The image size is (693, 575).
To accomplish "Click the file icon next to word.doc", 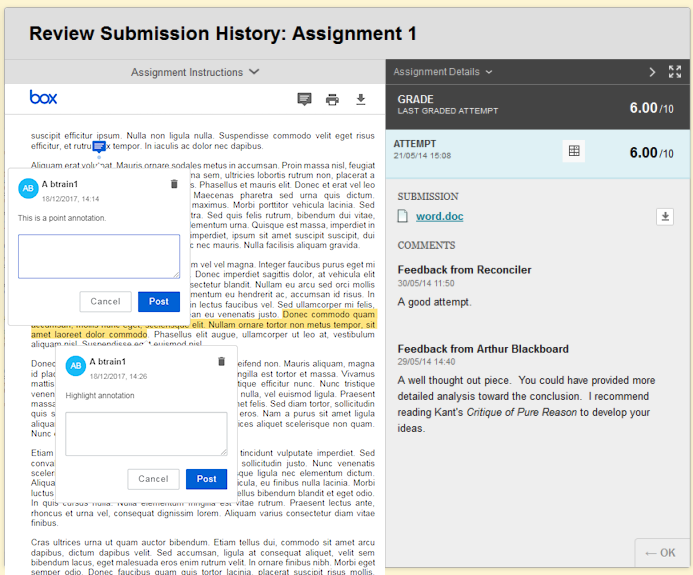I will (x=403, y=216).
